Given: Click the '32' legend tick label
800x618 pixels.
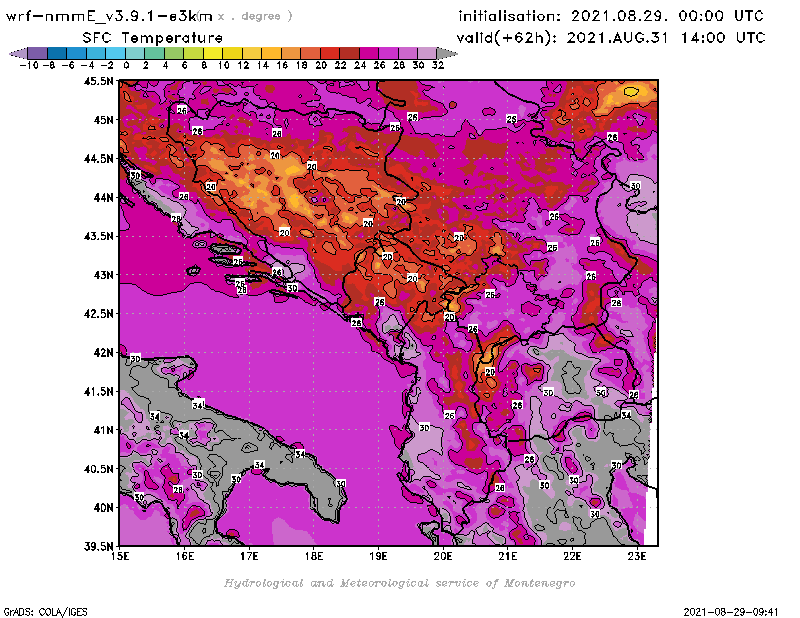Looking at the screenshot, I should 438,65.
